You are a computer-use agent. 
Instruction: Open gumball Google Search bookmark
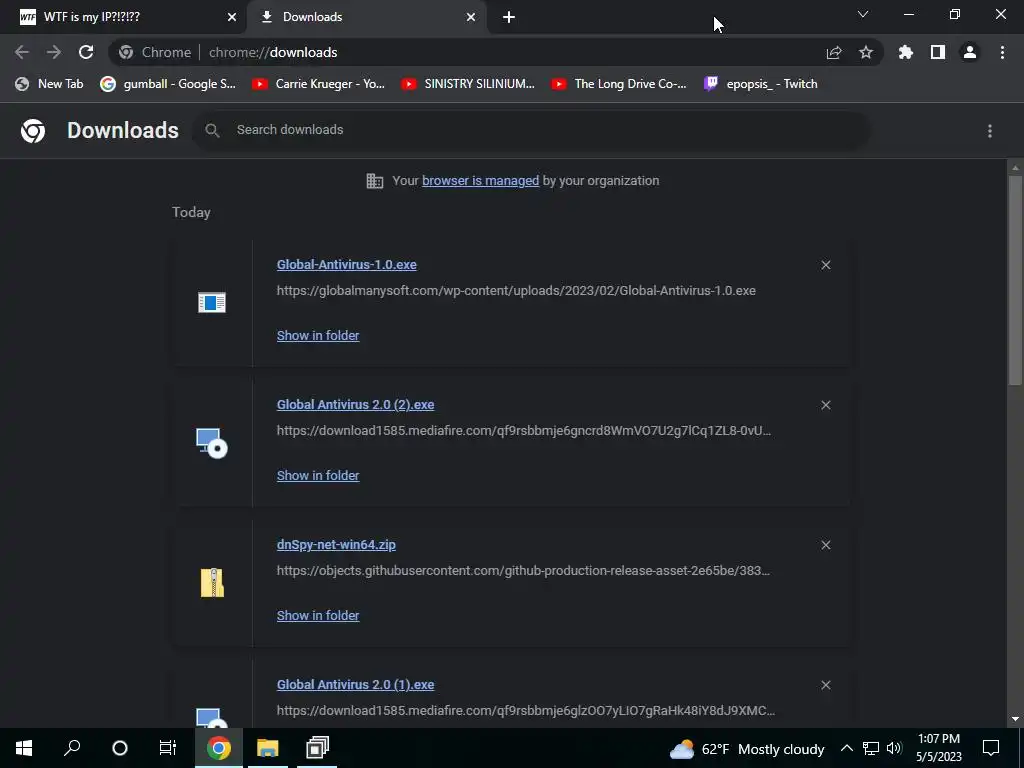click(168, 84)
